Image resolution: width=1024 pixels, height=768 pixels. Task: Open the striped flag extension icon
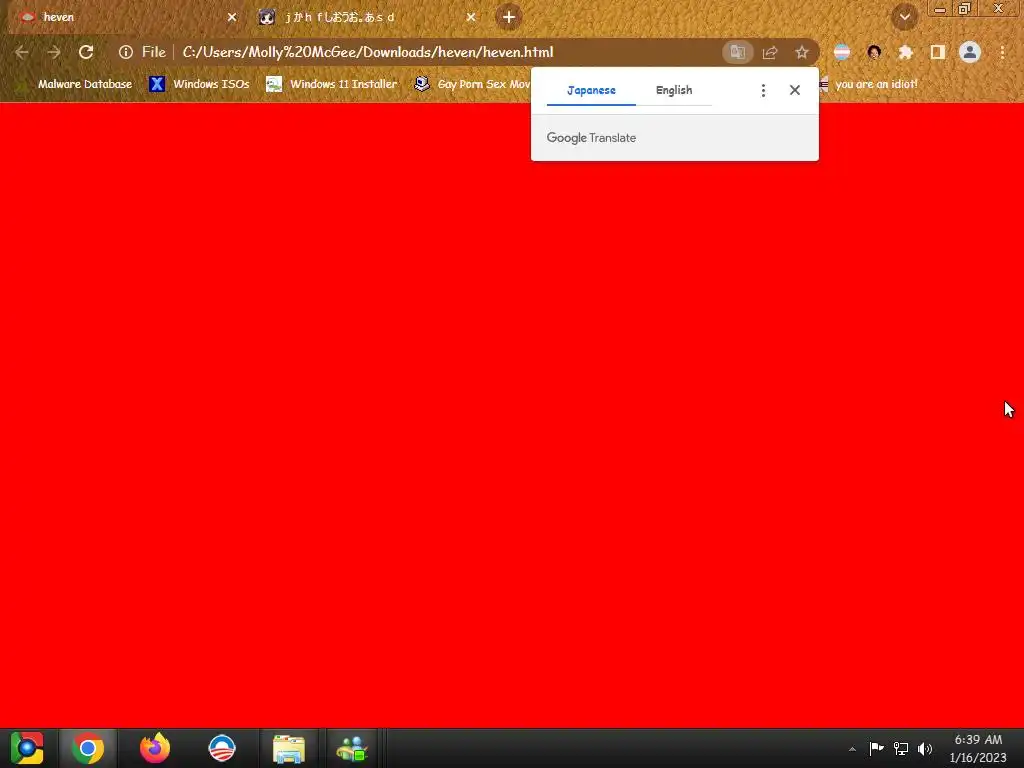point(842,52)
